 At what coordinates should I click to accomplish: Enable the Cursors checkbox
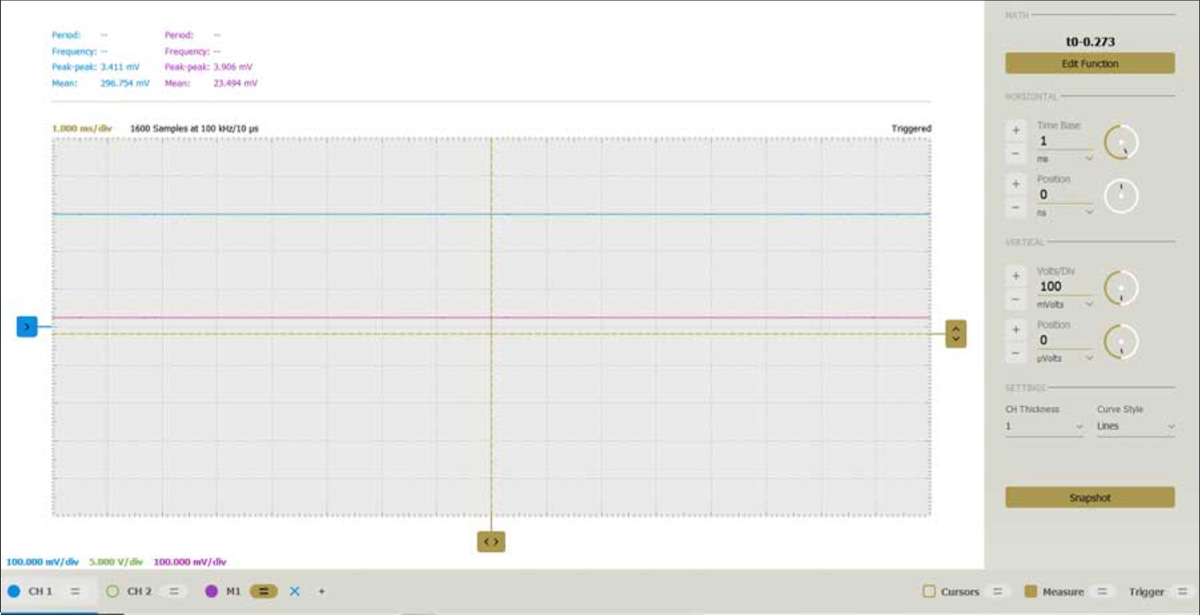[x=928, y=591]
